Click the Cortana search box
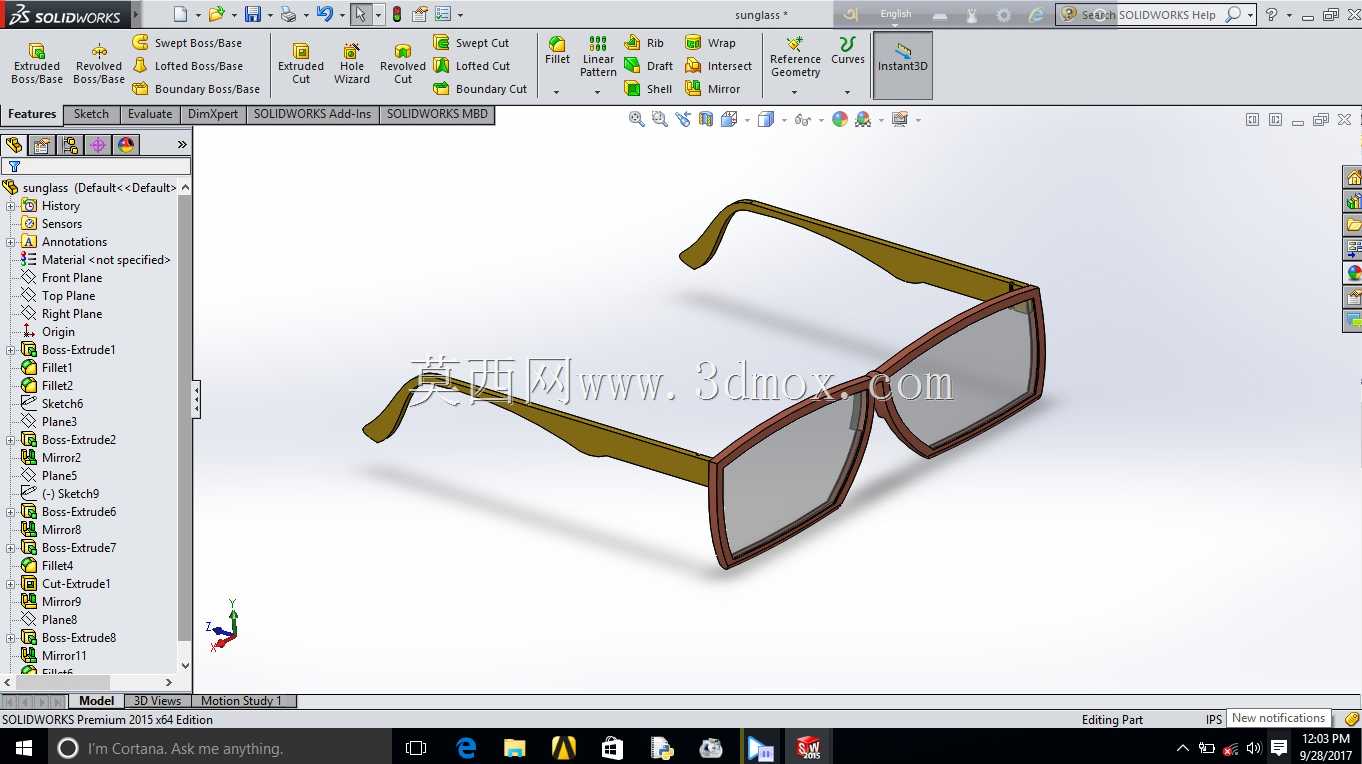Viewport: 1362px width, 764px height. [x=219, y=748]
